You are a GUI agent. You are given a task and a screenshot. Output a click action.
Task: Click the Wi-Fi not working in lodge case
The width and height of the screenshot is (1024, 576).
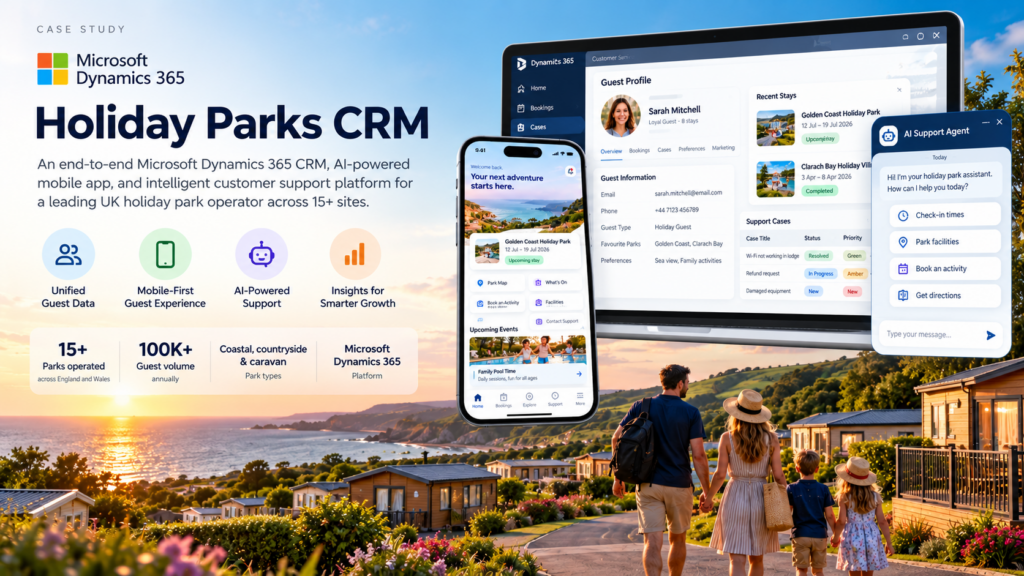point(772,256)
